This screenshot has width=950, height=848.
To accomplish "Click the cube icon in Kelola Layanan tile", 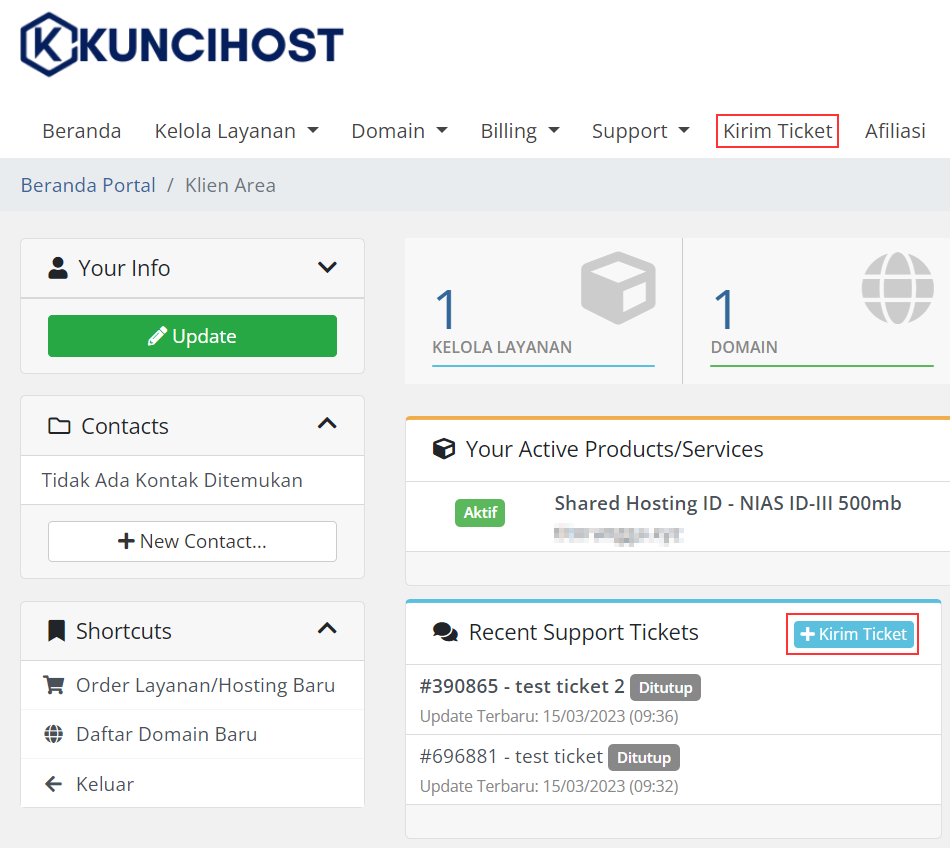I will tap(618, 288).
